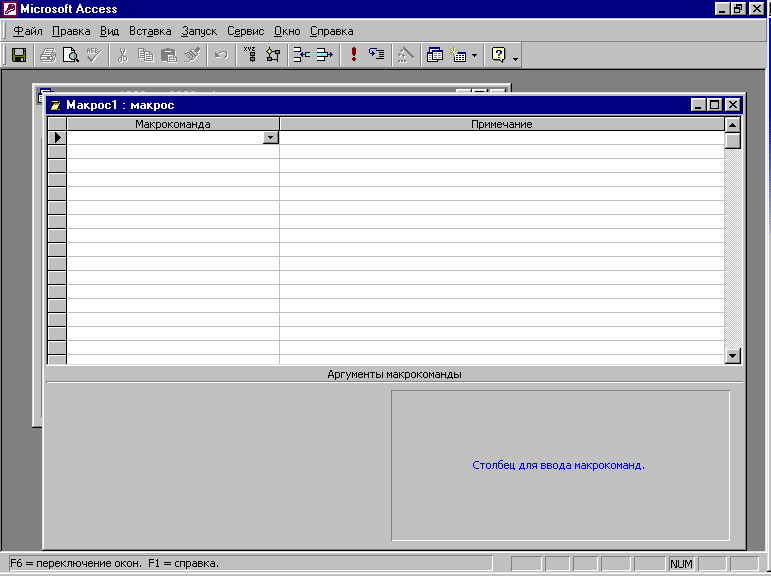The height and width of the screenshot is (576, 771).
Task: Maximize the Макрос1 macro window
Action: tap(715, 105)
